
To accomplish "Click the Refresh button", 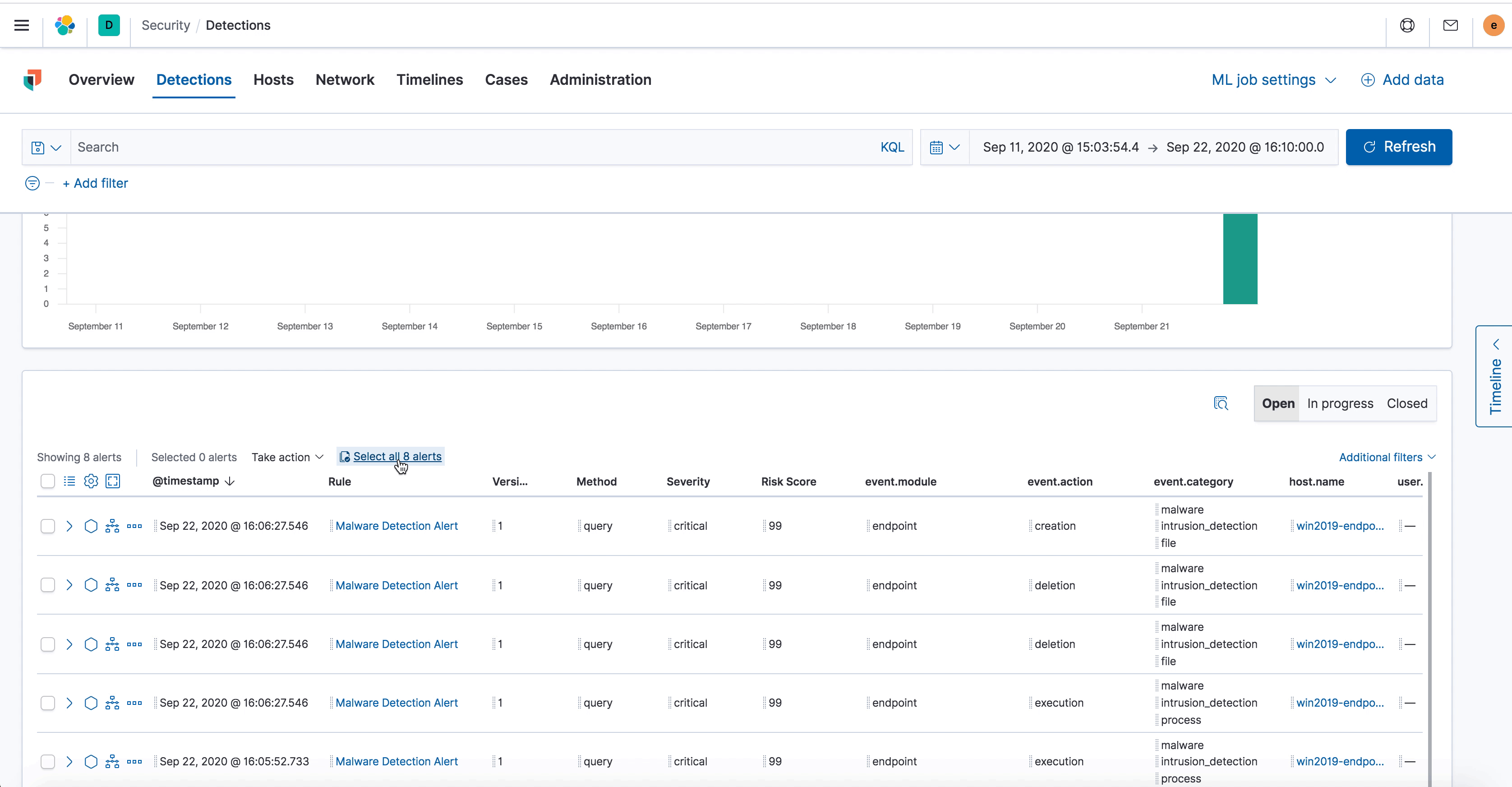I will [1399, 147].
